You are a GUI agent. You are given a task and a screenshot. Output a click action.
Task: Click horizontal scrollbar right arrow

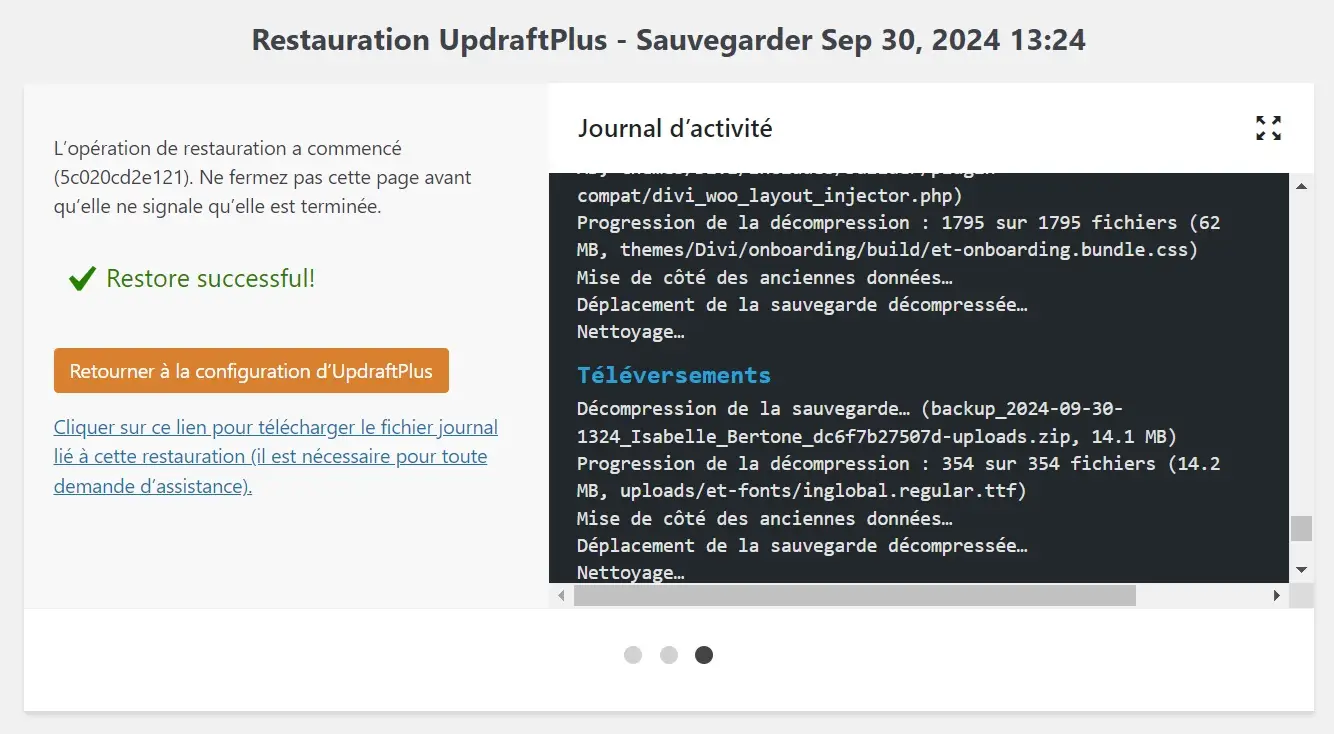[1276, 595]
